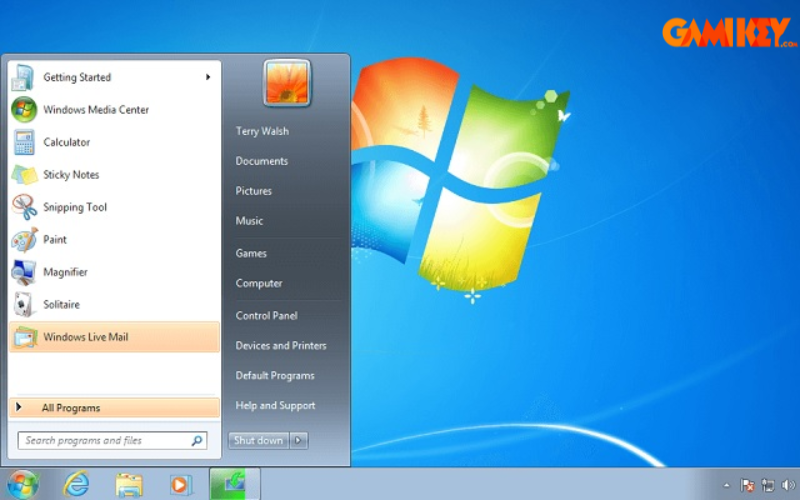Open Paint using palette icon
This screenshot has width=800, height=500.
pyautogui.click(x=24, y=239)
